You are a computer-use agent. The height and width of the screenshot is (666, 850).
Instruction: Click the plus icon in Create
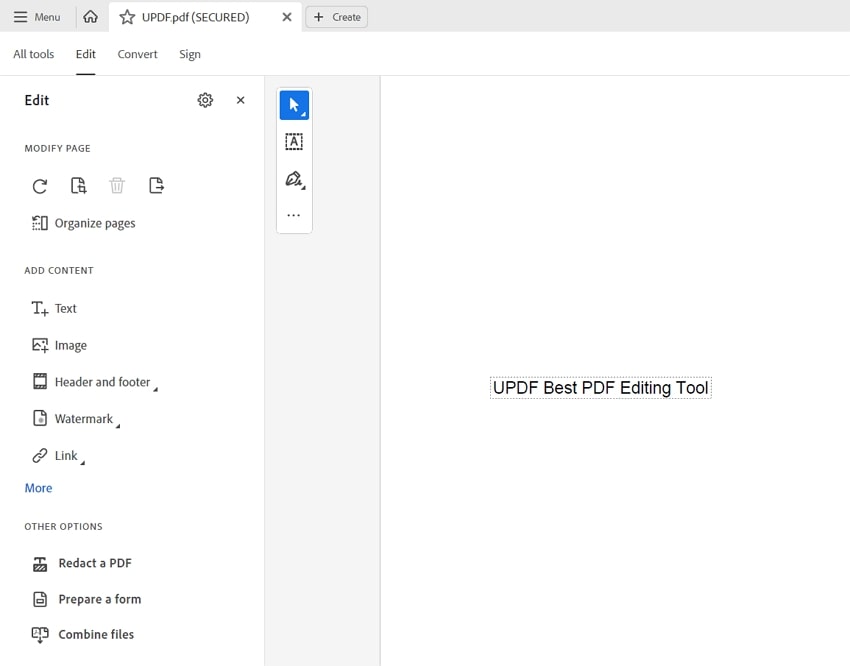(x=319, y=17)
